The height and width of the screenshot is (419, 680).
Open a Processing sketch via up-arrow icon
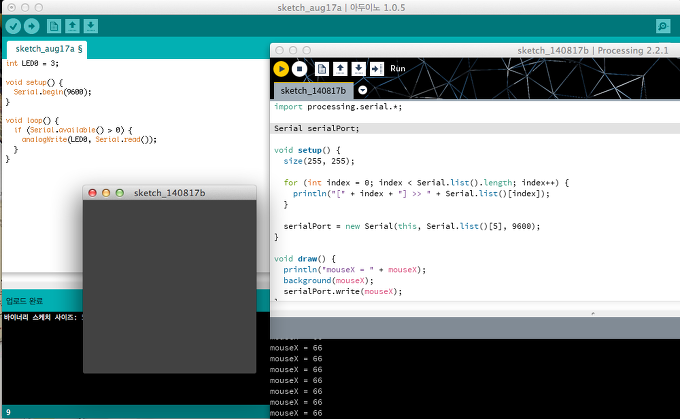(340, 69)
